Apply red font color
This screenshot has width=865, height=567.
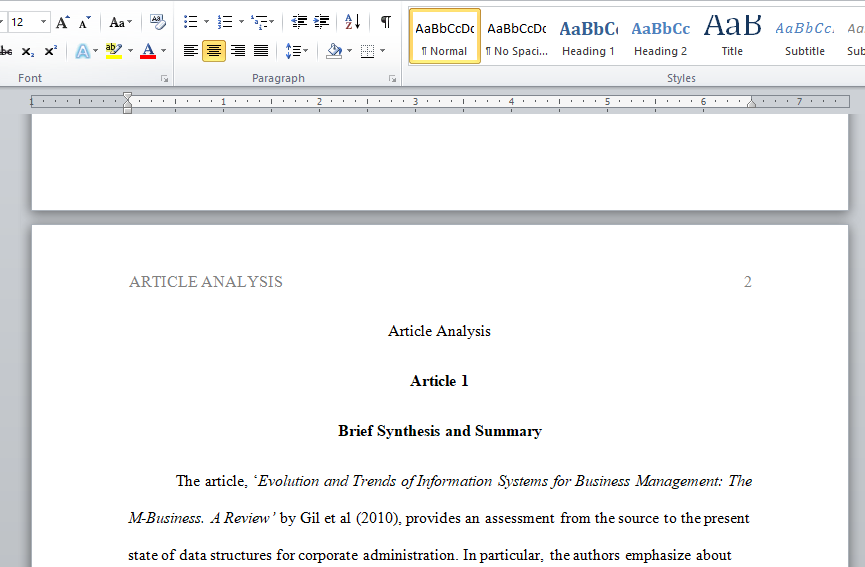[148, 51]
